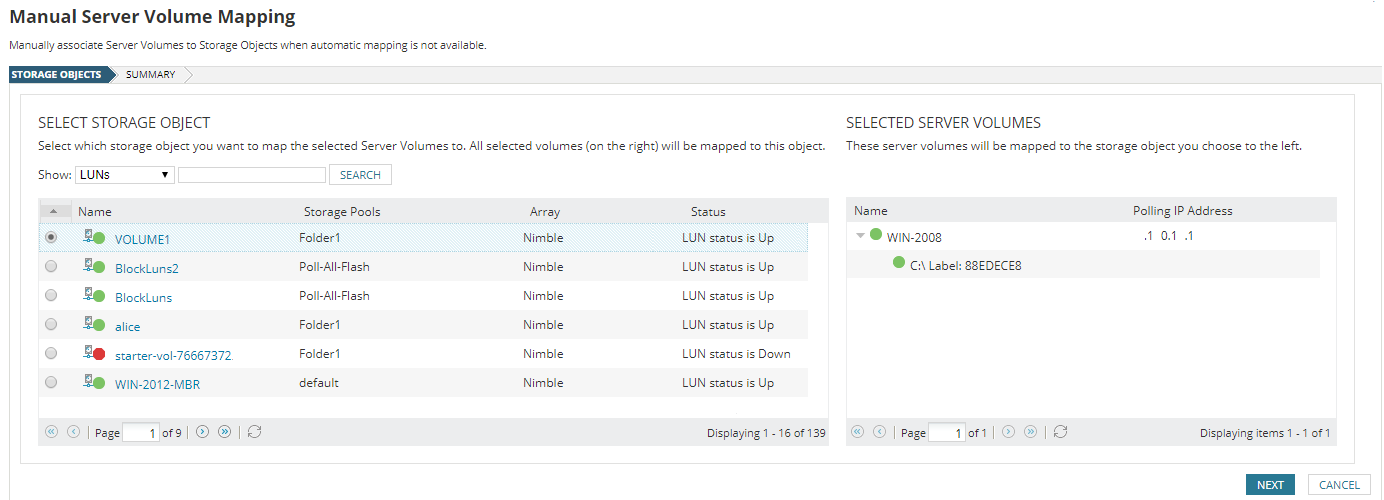This screenshot has width=1384, height=500.
Task: Click WIN-2008 green status indicator
Action: point(876,236)
